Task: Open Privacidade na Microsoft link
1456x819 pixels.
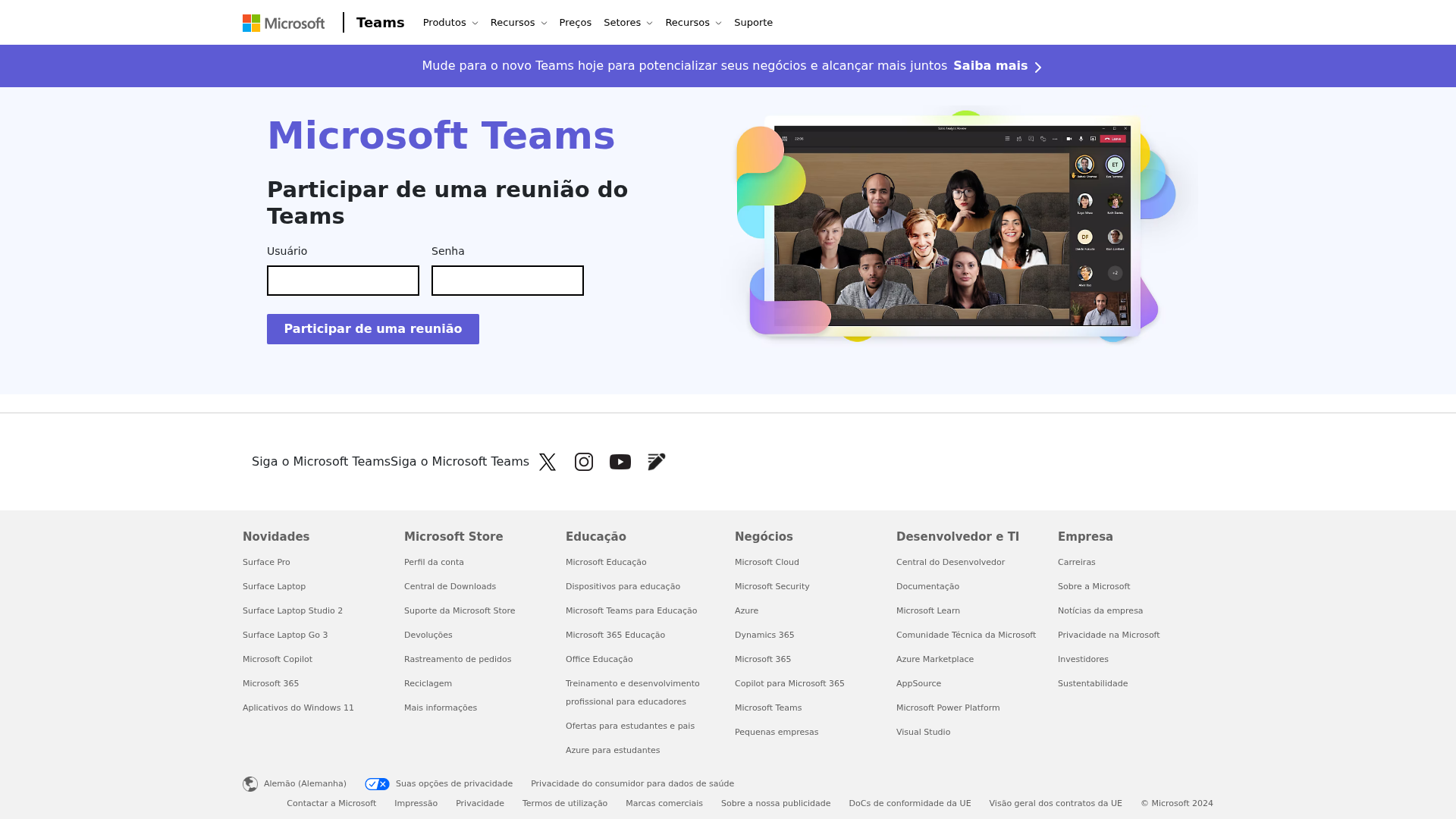Action: pos(1109,635)
